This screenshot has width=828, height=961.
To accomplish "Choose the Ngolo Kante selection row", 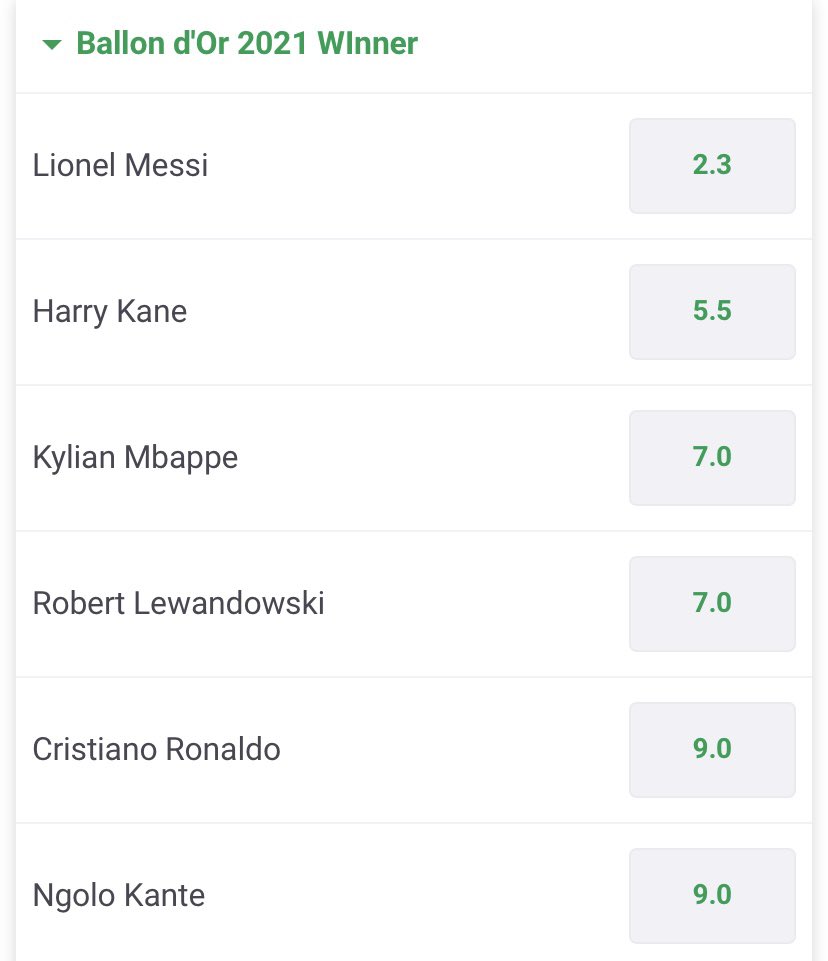I will tap(400, 895).
